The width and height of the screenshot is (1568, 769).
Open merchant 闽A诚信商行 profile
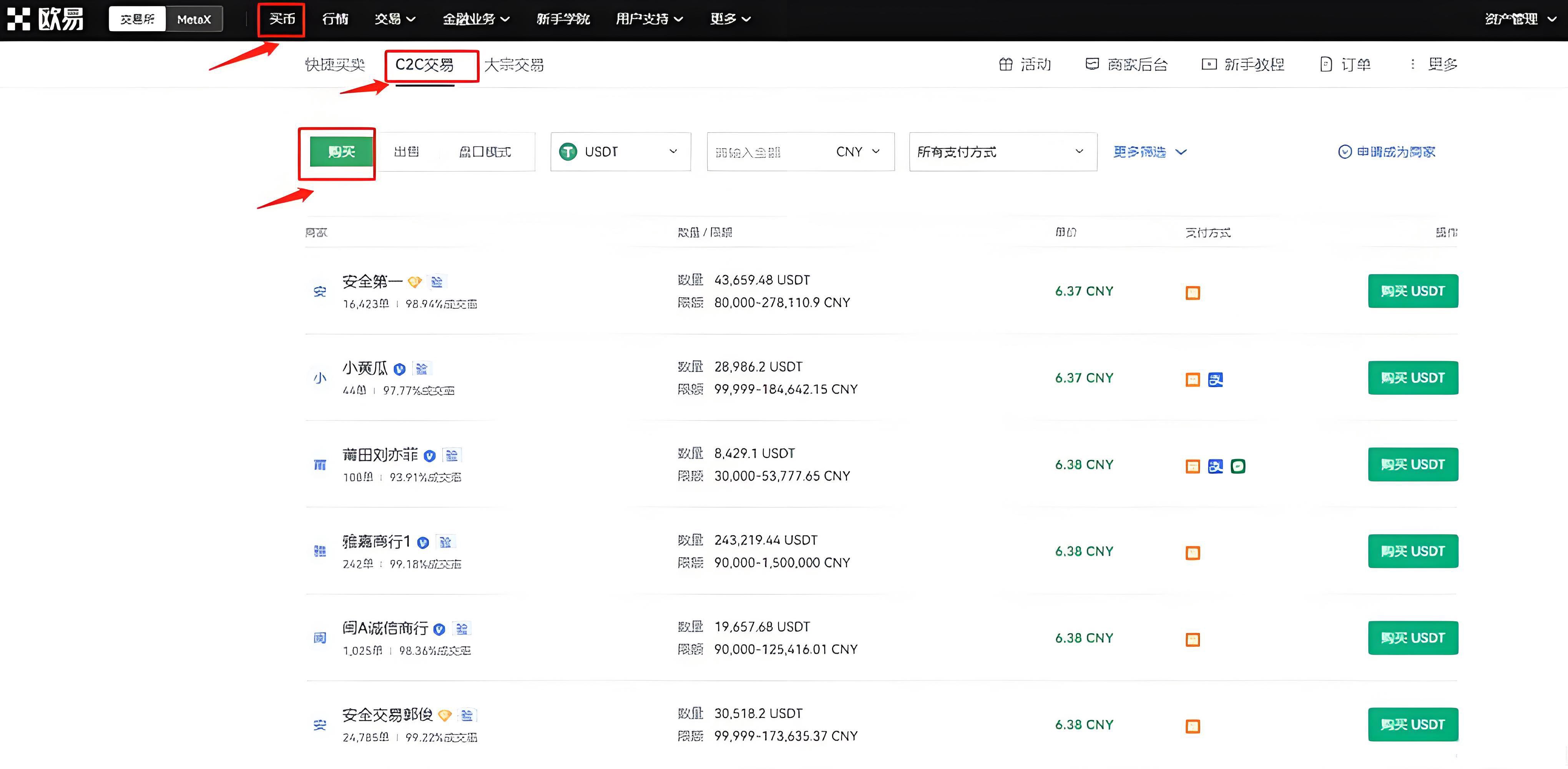coord(385,628)
